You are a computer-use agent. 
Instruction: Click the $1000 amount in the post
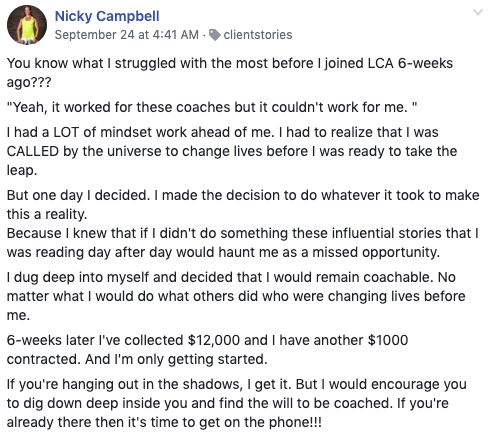pos(388,340)
